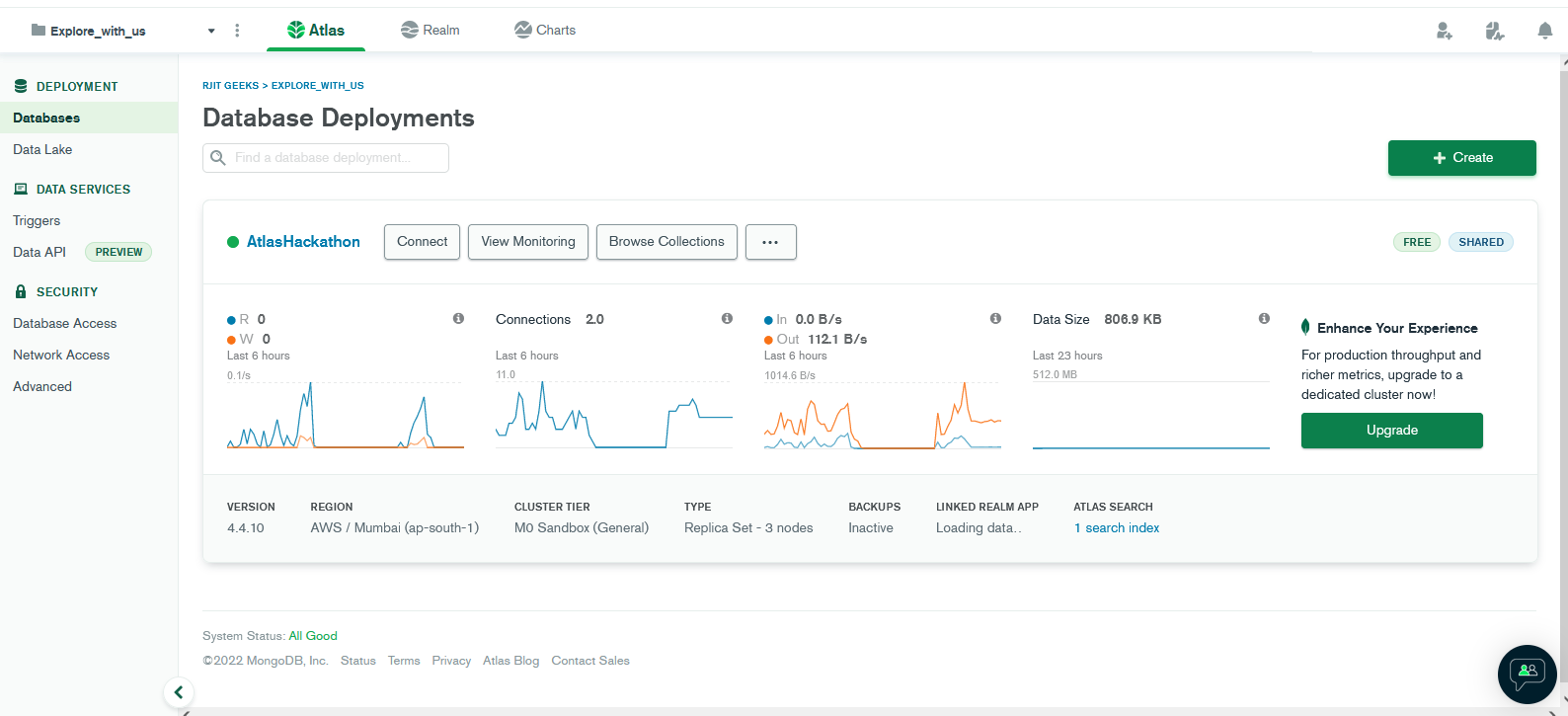The image size is (1568, 716).
Task: Click the search magnifier icon
Action: coord(218,158)
